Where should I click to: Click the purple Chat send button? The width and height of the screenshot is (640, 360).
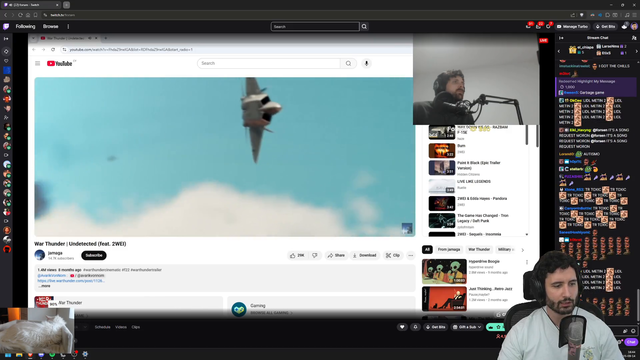click(x=631, y=342)
